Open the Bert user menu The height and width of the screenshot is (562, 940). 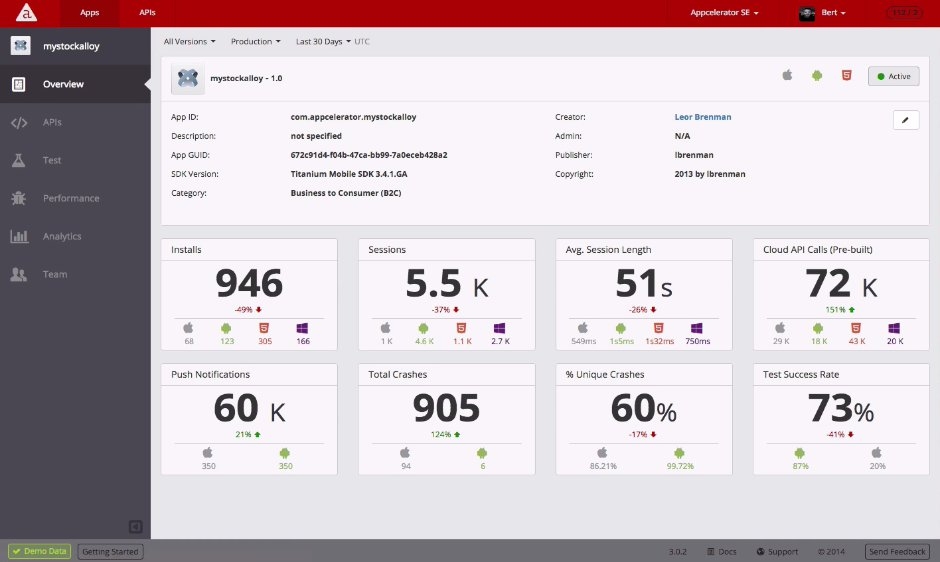pyautogui.click(x=833, y=13)
